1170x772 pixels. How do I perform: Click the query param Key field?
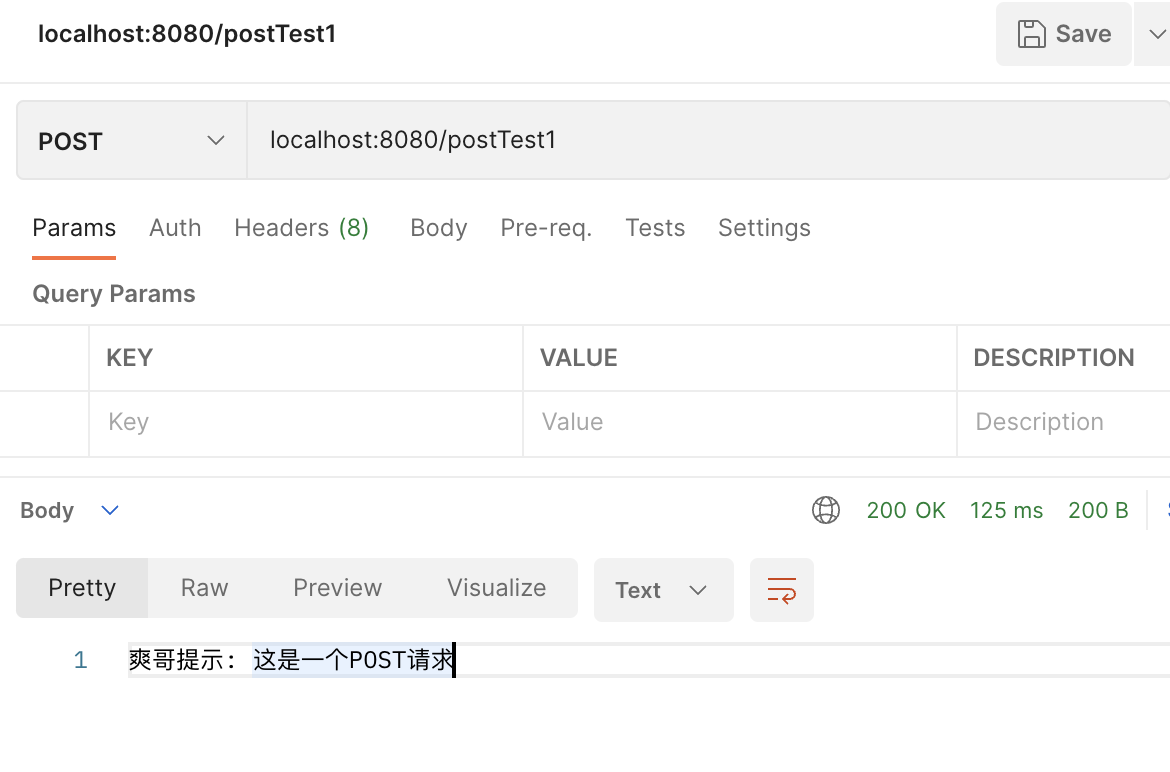point(305,422)
